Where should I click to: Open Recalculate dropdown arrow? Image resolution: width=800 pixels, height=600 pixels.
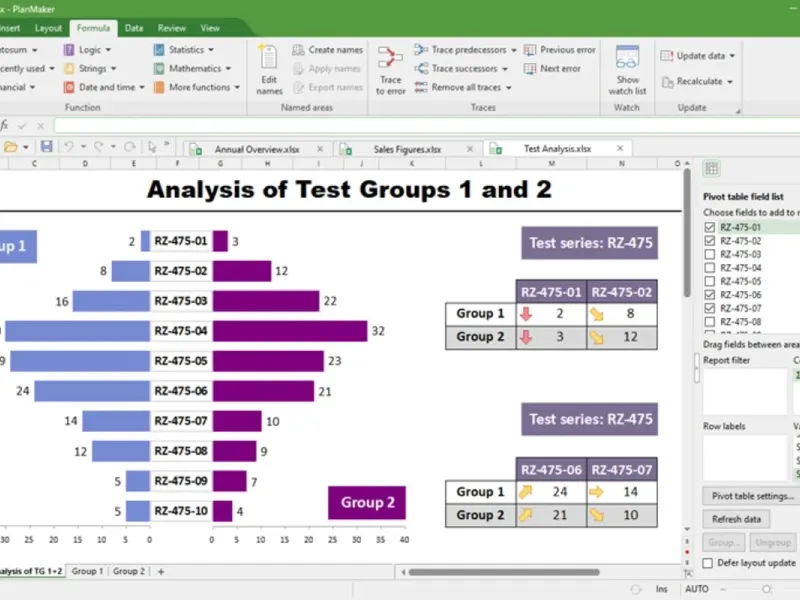(x=730, y=82)
